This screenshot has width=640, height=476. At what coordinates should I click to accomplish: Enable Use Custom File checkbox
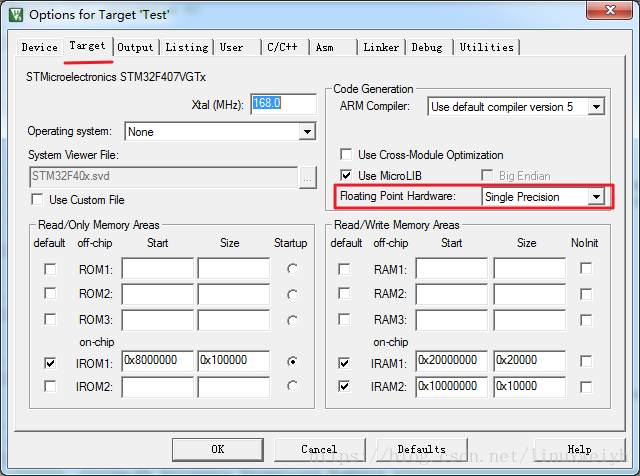38,200
